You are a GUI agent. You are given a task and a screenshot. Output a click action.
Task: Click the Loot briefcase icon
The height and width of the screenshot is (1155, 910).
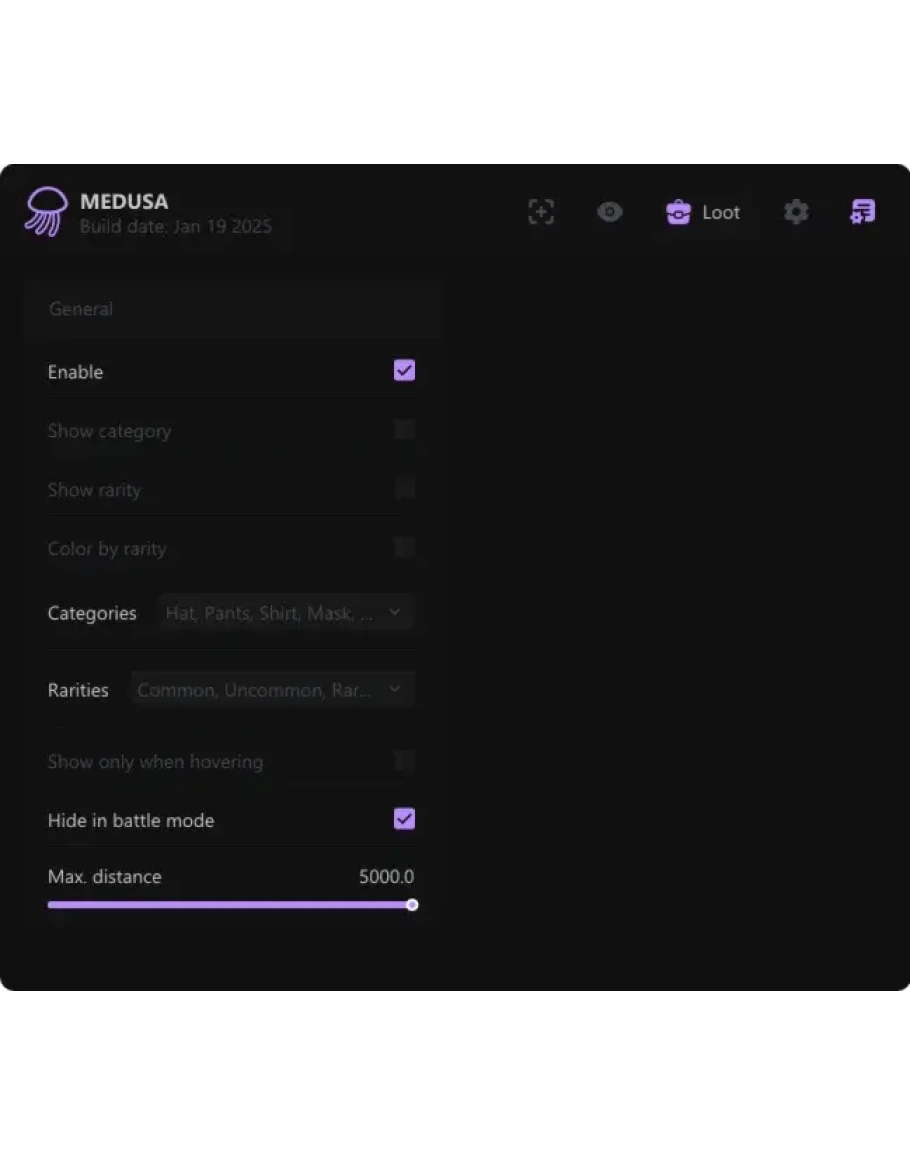point(679,212)
